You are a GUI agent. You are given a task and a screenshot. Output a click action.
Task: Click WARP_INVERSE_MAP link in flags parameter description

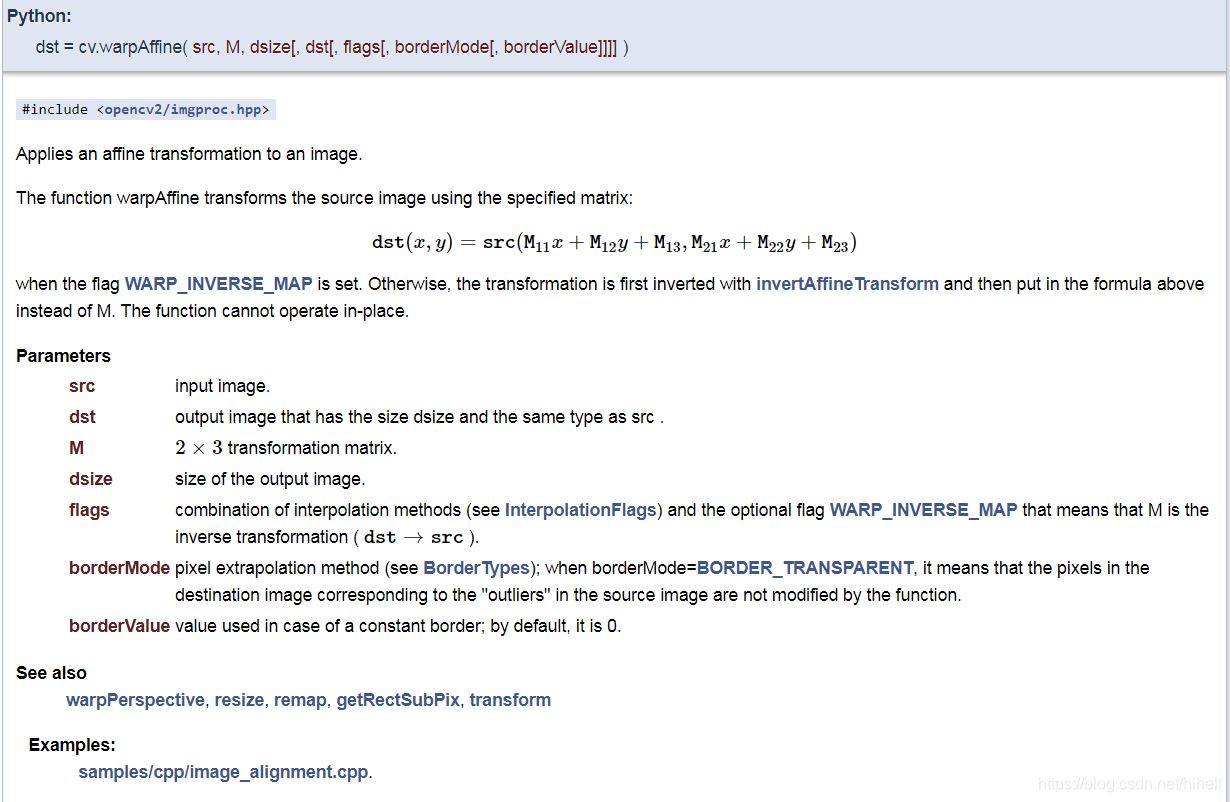pyautogui.click(x=923, y=510)
